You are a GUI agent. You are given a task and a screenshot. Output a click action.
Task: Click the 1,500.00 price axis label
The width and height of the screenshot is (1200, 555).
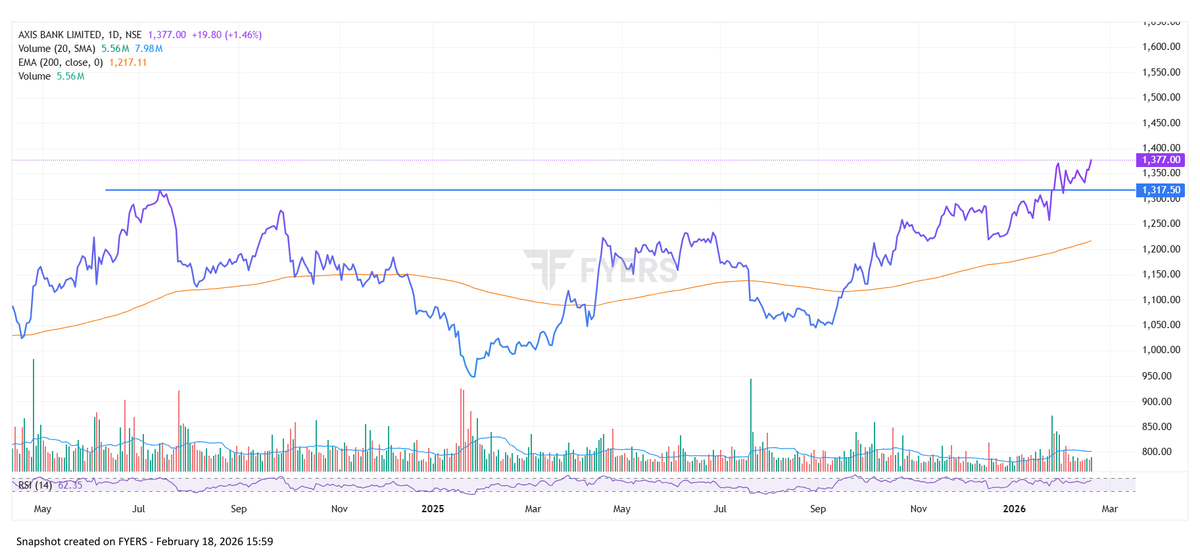point(1162,98)
